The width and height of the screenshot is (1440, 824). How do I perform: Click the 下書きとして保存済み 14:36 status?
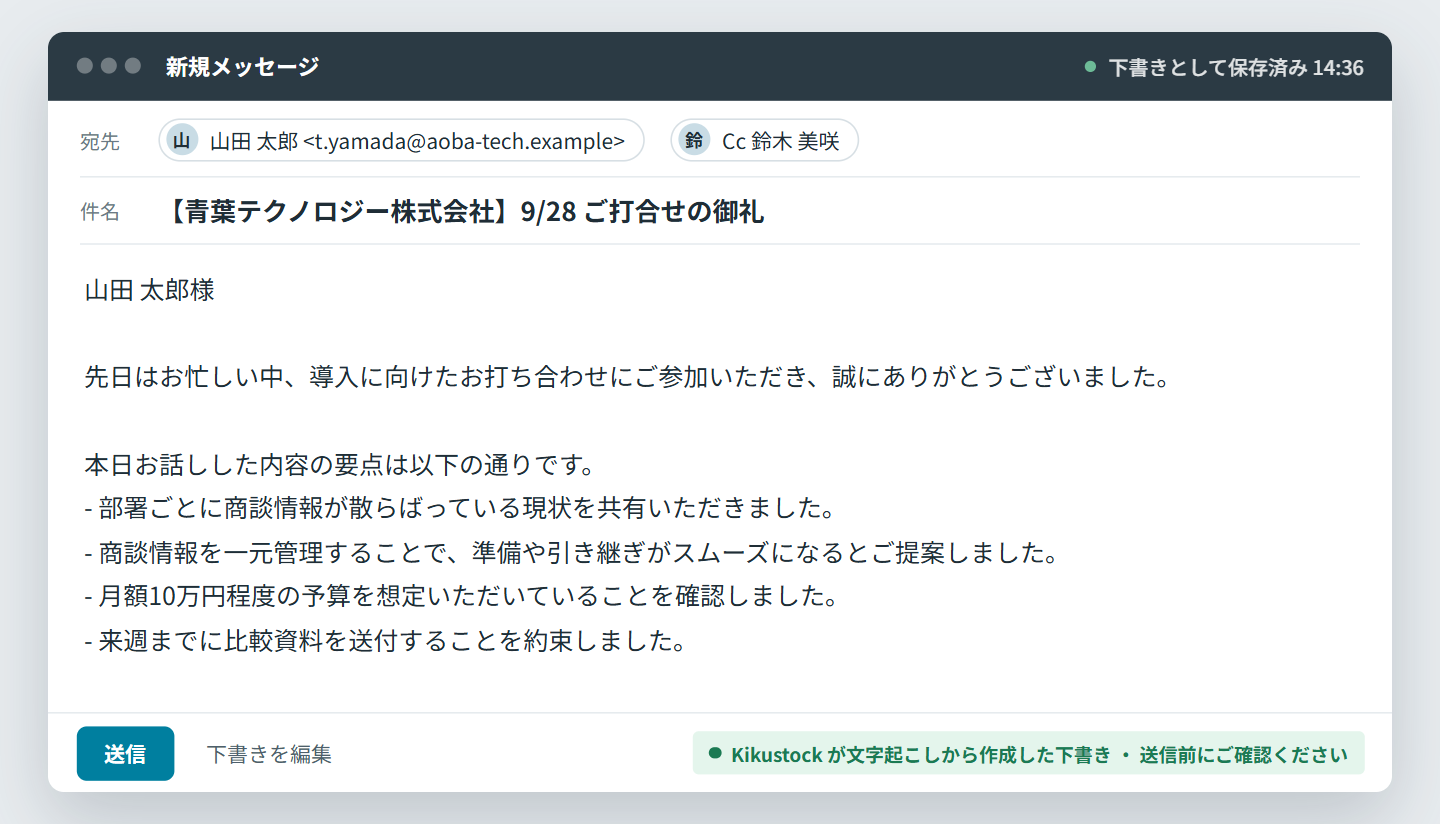coord(1236,68)
